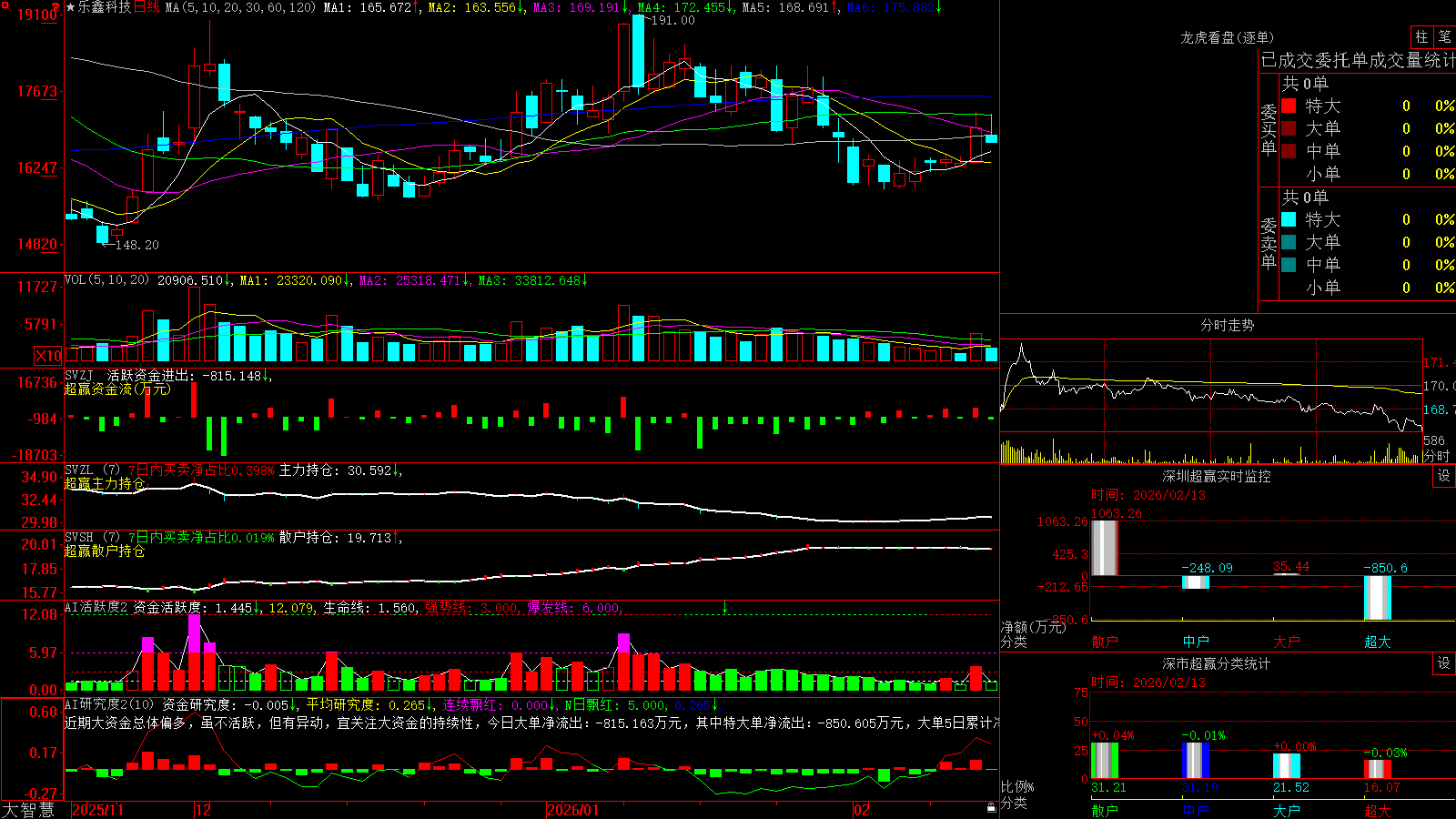Select the 中户 -248.09 net-amount bar

(1196, 582)
